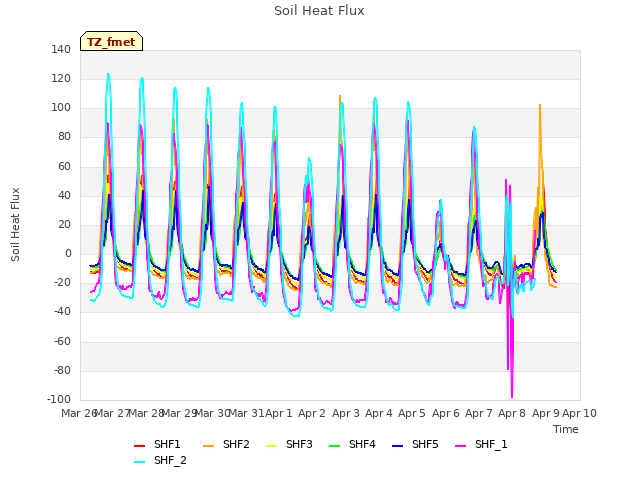Click the Apr 10 x-axis label
Screen dimensions: 640x480
(x=580, y=413)
